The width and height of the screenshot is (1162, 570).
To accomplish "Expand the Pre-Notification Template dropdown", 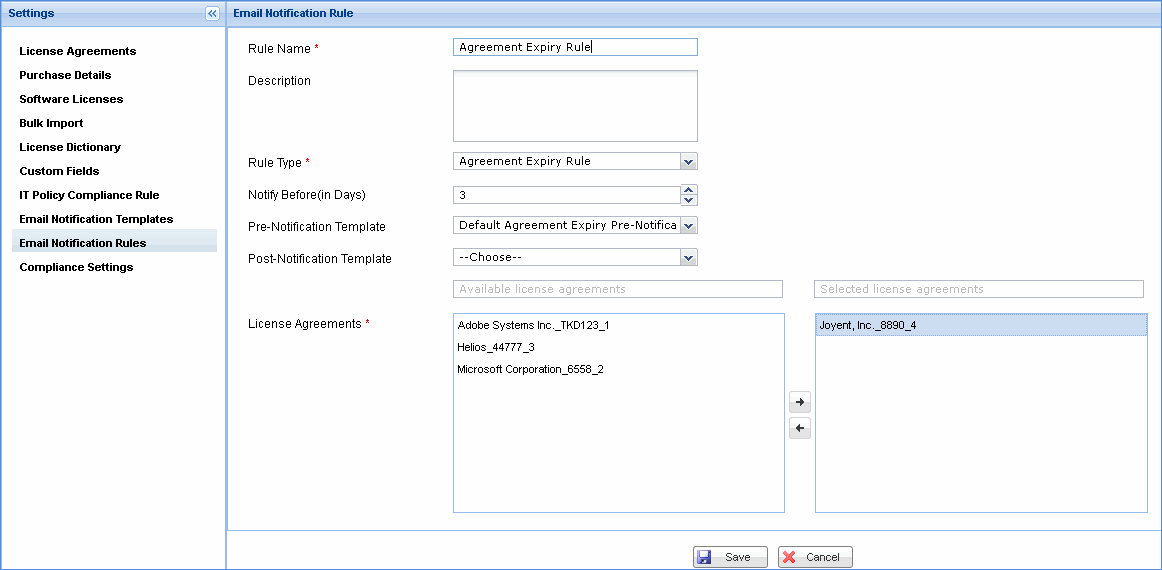I will point(688,226).
